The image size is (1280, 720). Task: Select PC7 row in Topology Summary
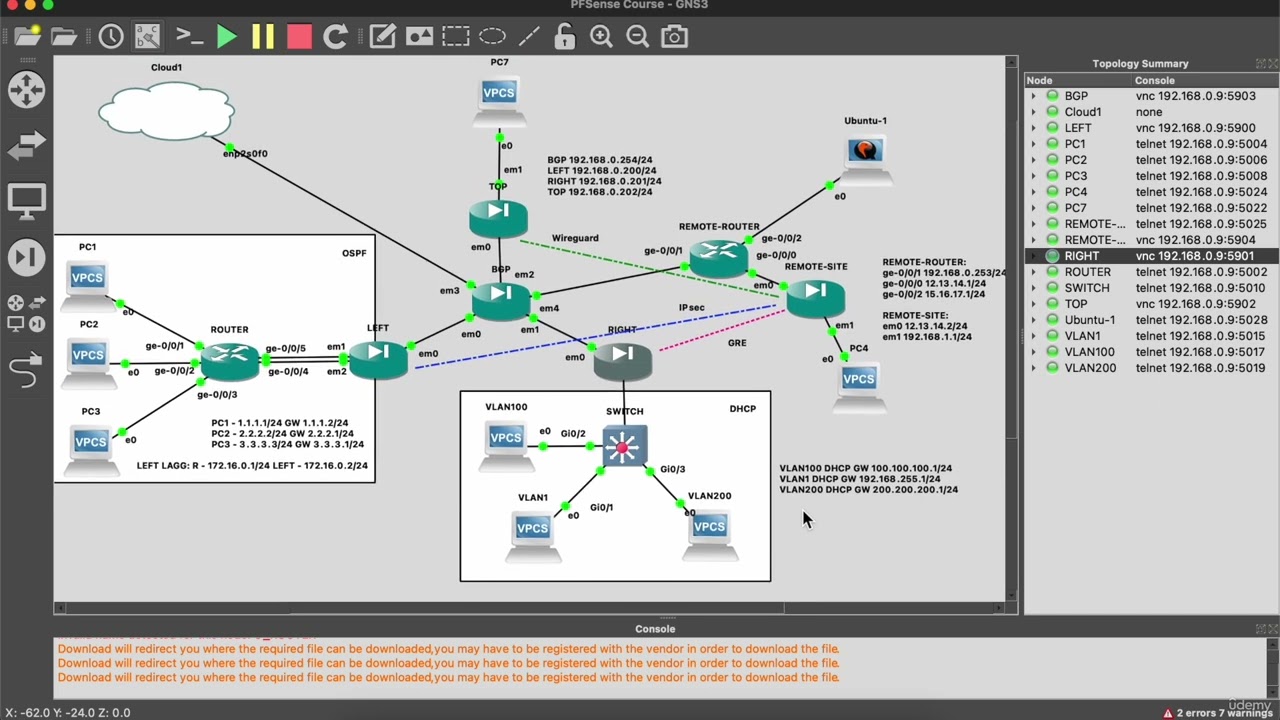[1151, 208]
